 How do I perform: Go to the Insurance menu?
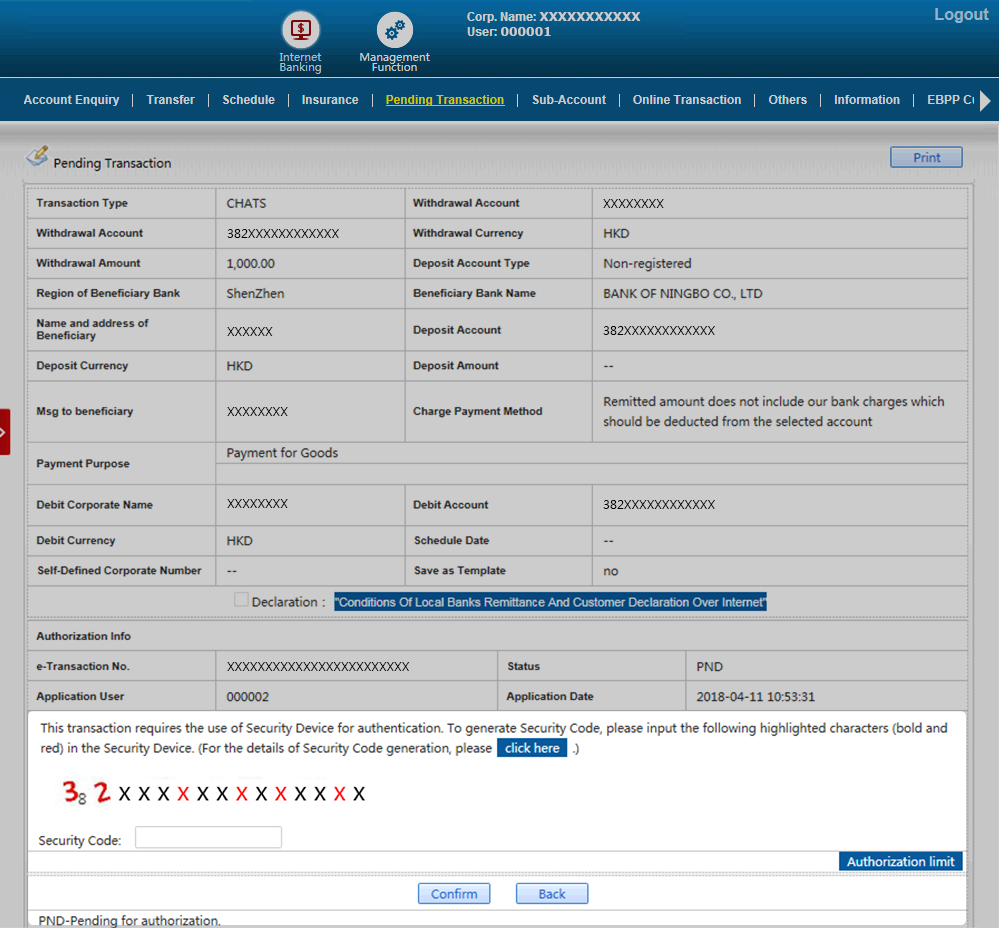coord(330,100)
